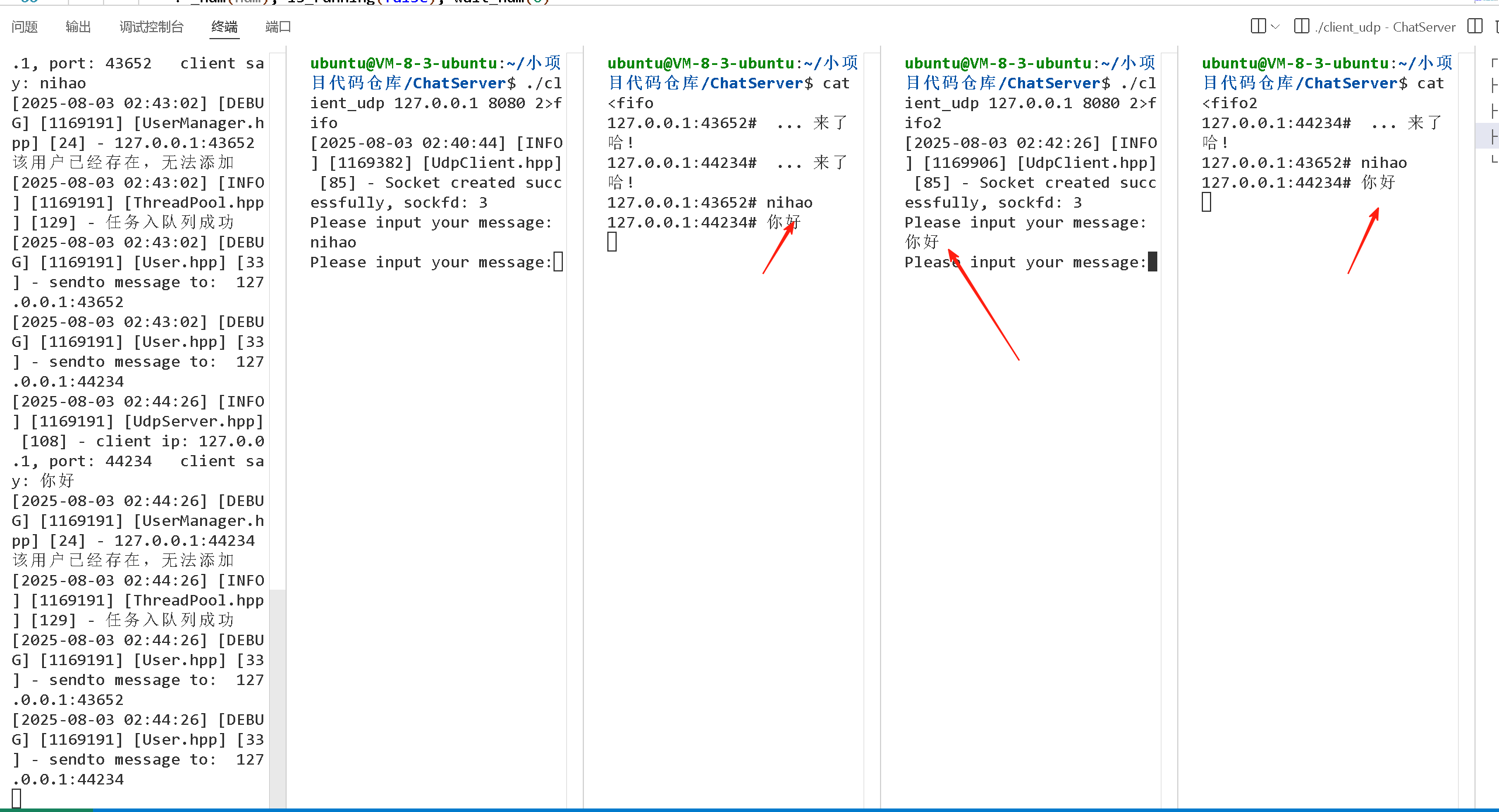Focus the prompt with the solid black cursor
Screen dimensions: 1499x812
pos(1151,262)
